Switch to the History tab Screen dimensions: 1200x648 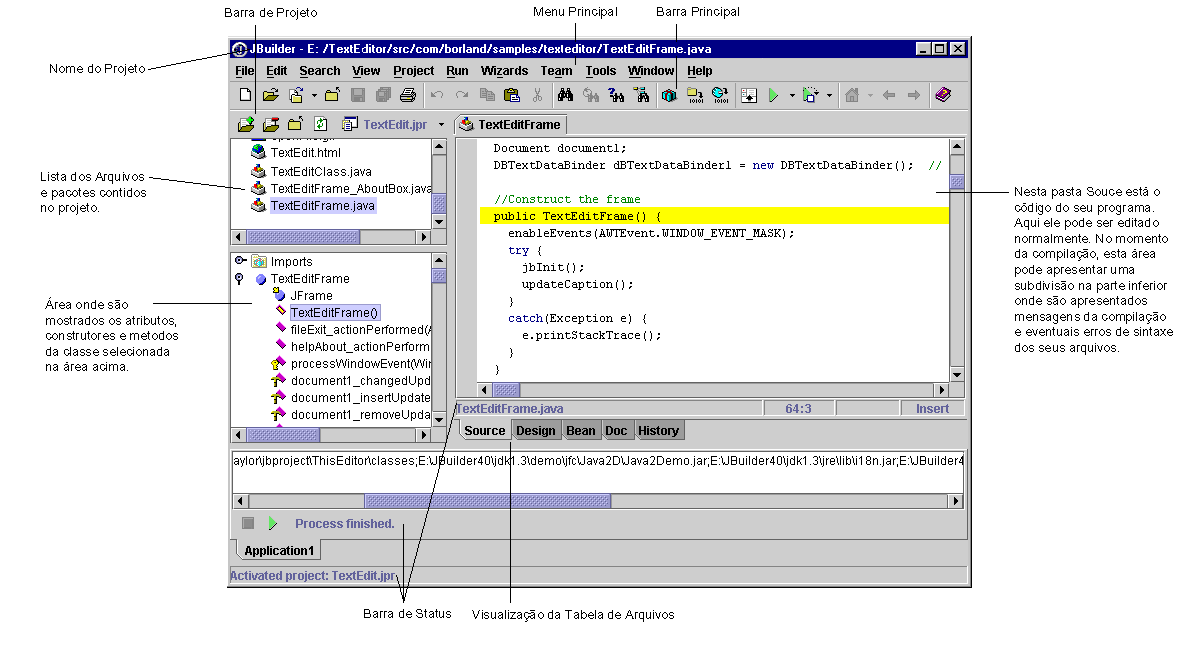(659, 431)
